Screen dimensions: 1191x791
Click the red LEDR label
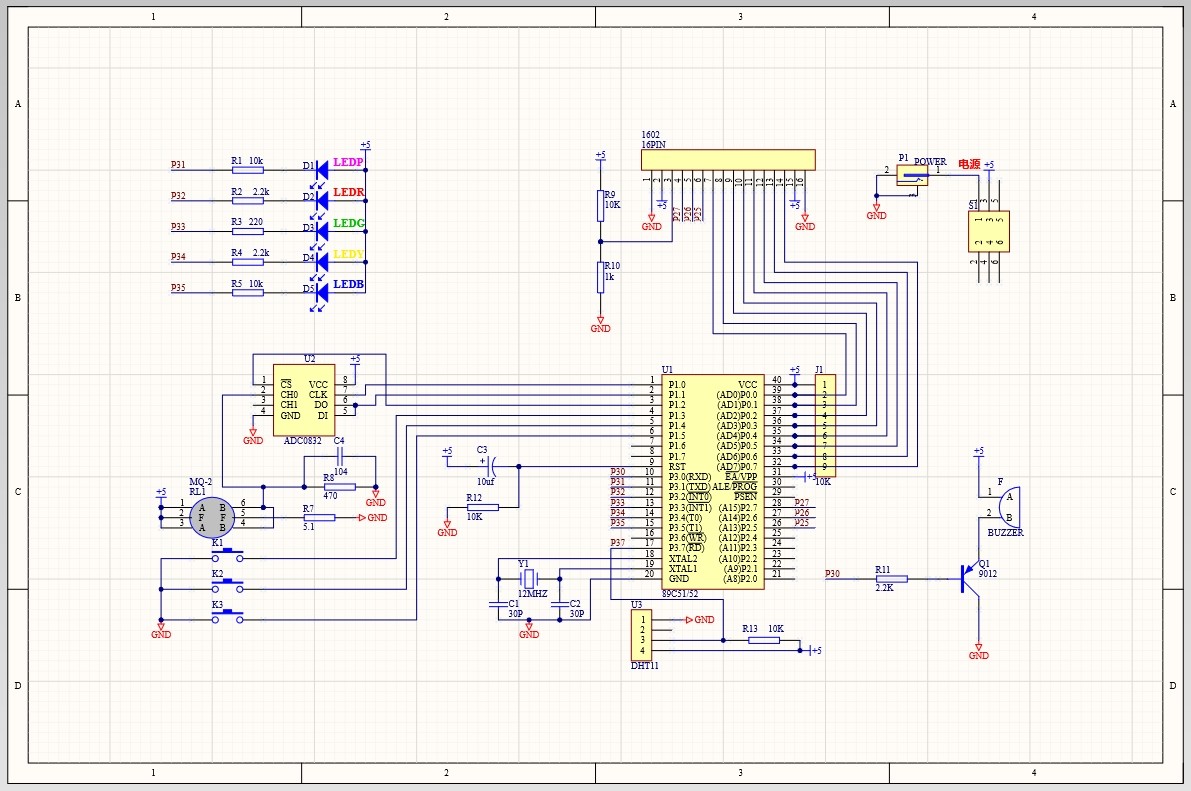click(x=349, y=192)
